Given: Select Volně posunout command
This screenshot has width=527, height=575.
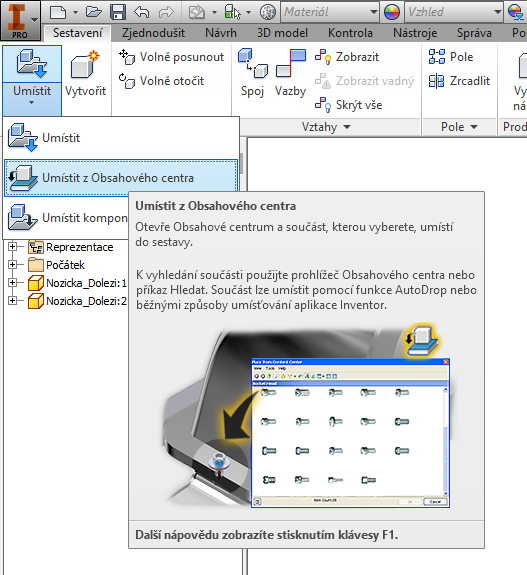Looking at the screenshot, I should tap(171, 57).
